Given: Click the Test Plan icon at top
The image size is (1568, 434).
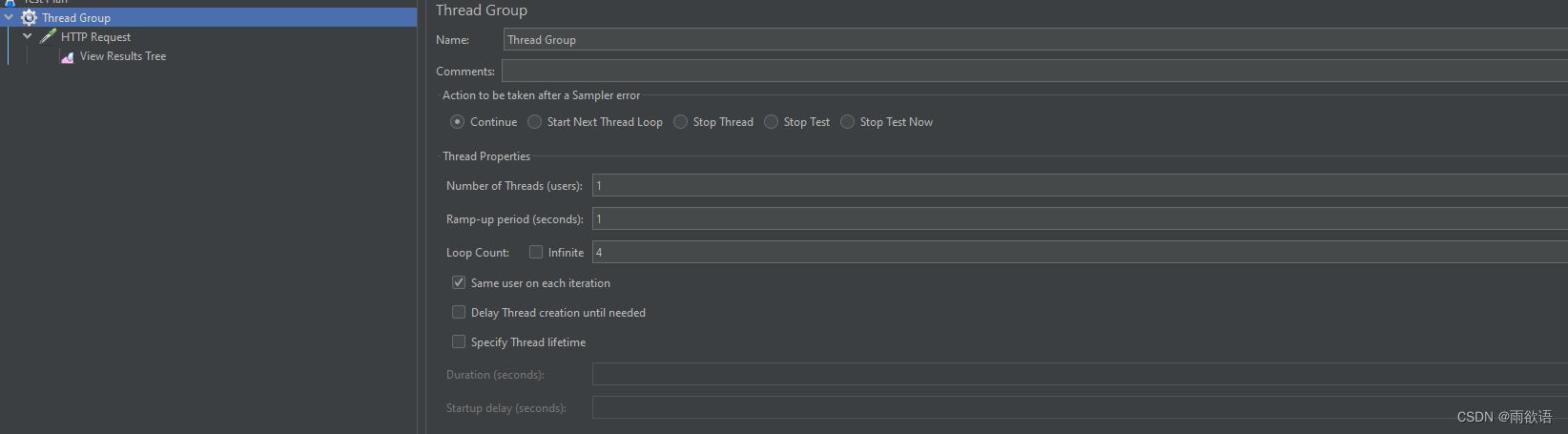Looking at the screenshot, I should coord(10,3).
